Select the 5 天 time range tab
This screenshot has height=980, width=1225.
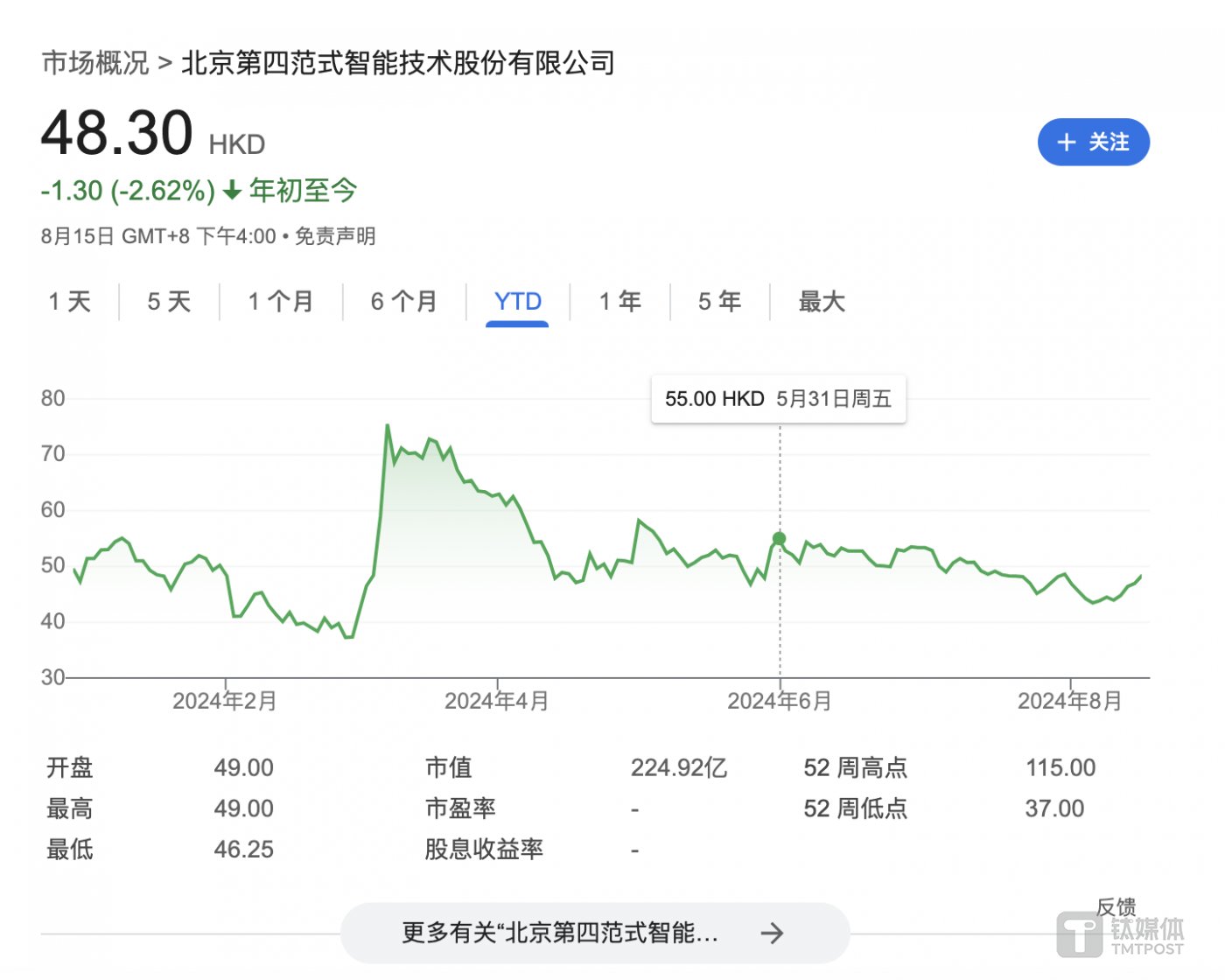coord(169,302)
